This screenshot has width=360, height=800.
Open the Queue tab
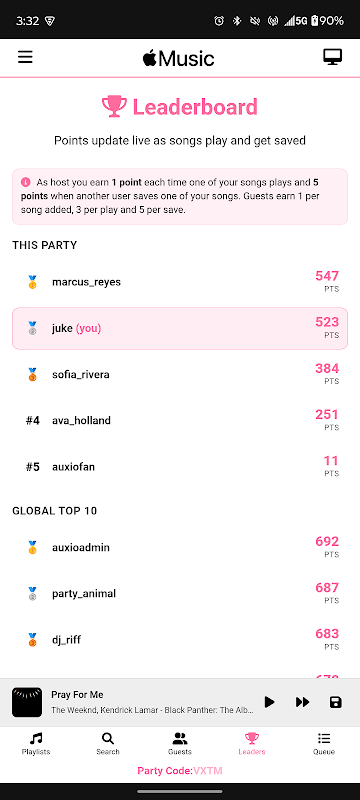pyautogui.click(x=324, y=744)
